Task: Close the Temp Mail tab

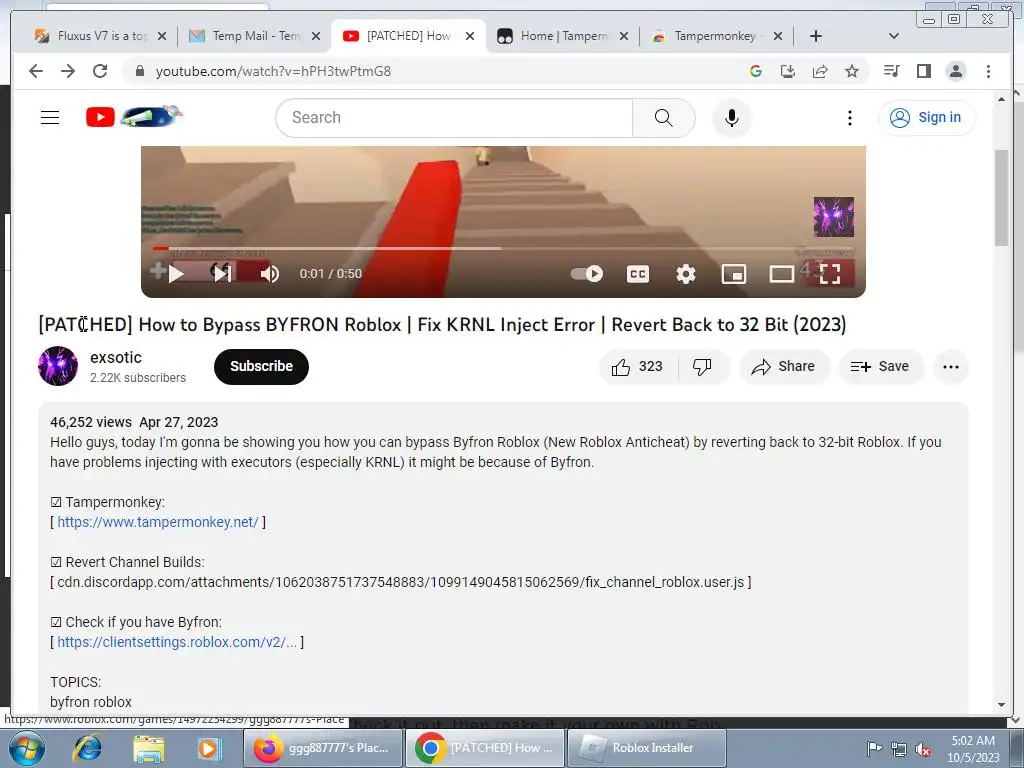Action: [x=316, y=36]
